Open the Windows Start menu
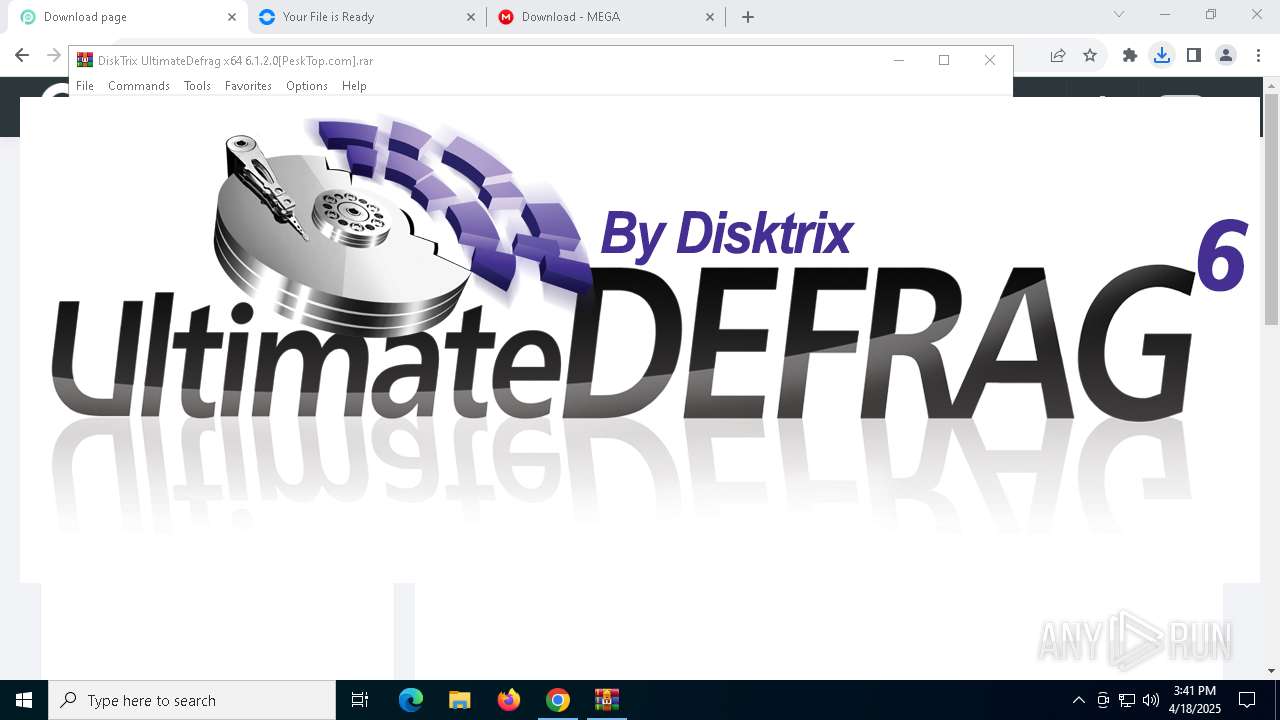 click(24, 700)
